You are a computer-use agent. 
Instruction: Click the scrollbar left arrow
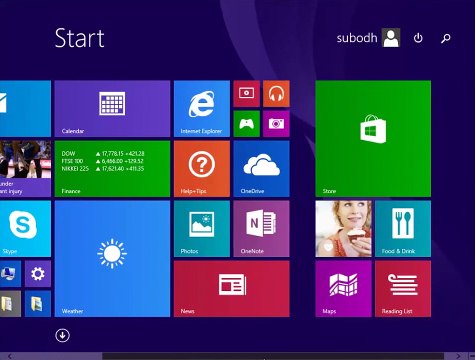(x=9, y=356)
